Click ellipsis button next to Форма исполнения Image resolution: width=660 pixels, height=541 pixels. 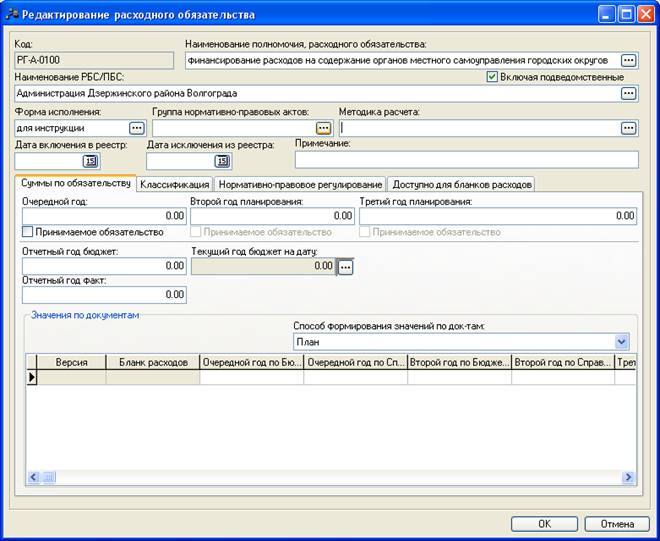pyautogui.click(x=137, y=128)
